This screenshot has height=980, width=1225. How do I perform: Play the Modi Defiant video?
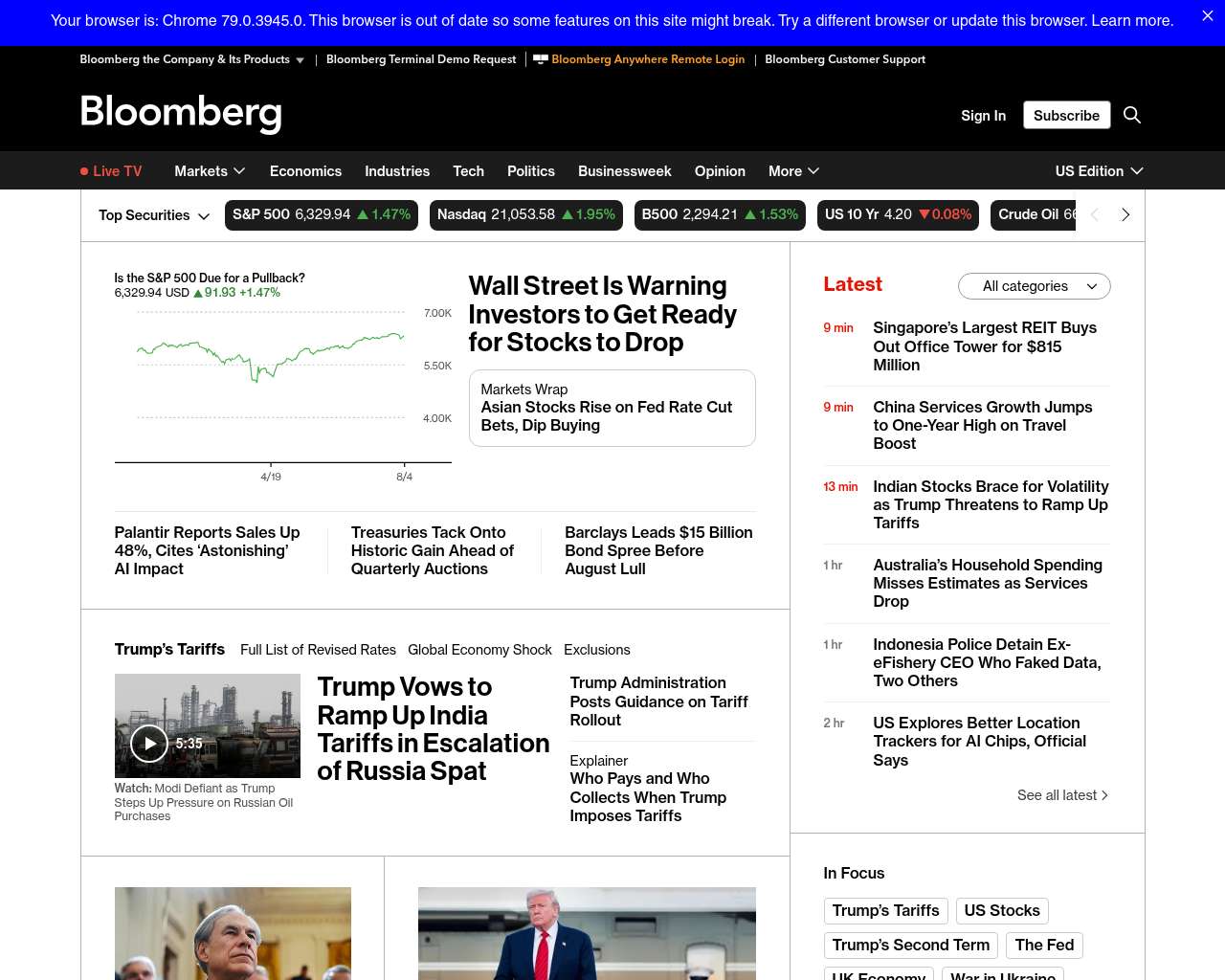[149, 744]
